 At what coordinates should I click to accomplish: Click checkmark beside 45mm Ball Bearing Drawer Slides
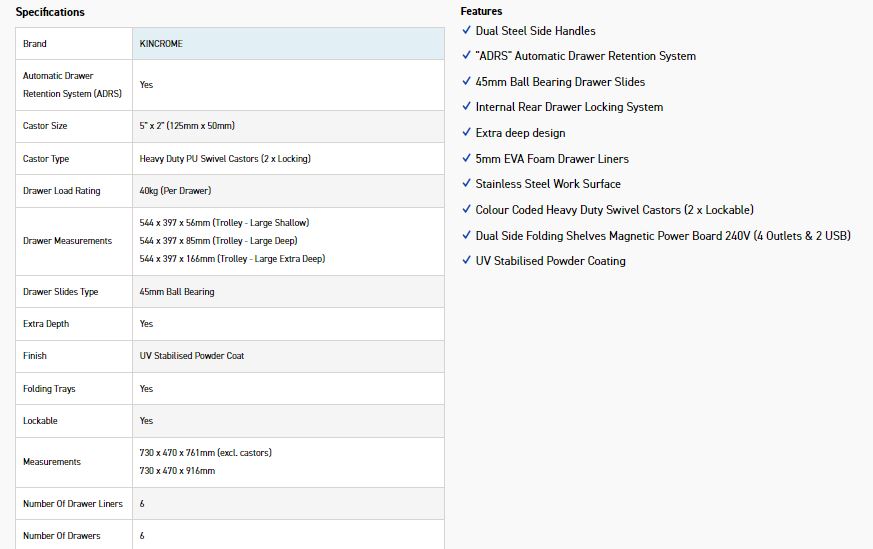pos(466,81)
